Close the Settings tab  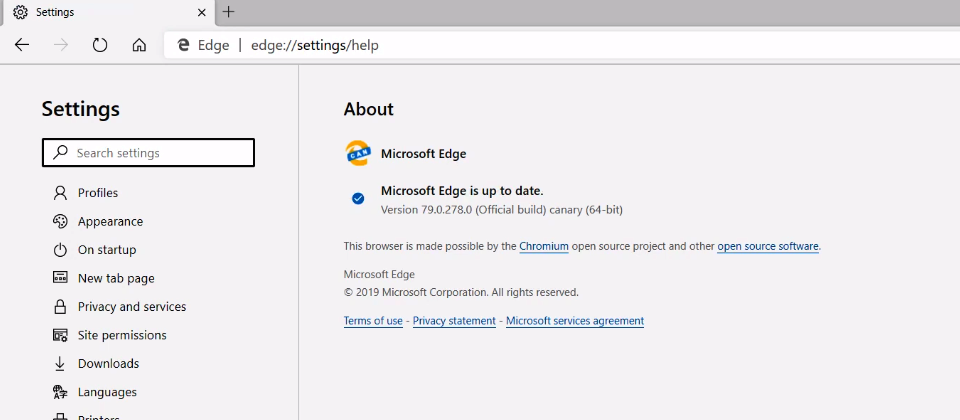pos(201,12)
